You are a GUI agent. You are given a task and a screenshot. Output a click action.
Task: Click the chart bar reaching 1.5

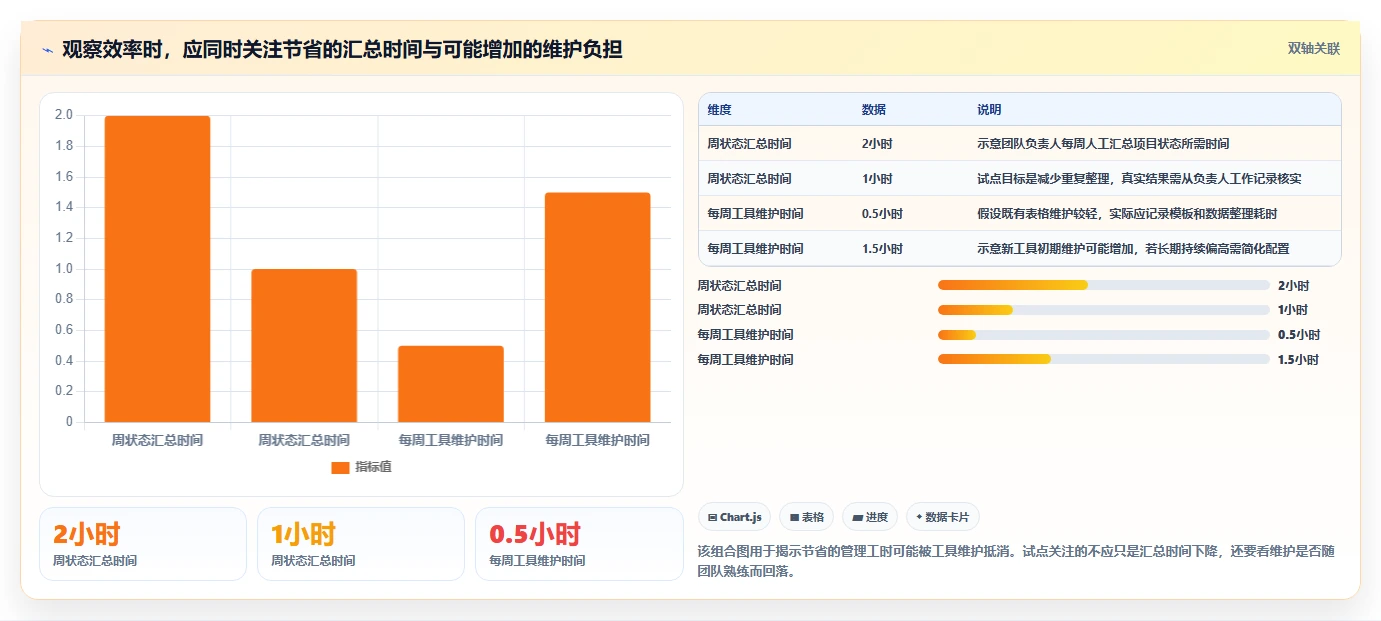597,307
